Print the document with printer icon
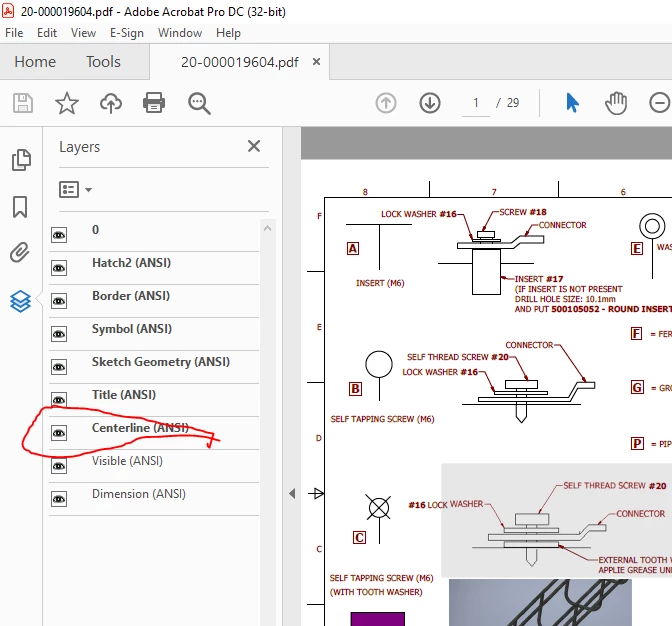Screen dimensions: 672x626 pyautogui.click(x=154, y=103)
